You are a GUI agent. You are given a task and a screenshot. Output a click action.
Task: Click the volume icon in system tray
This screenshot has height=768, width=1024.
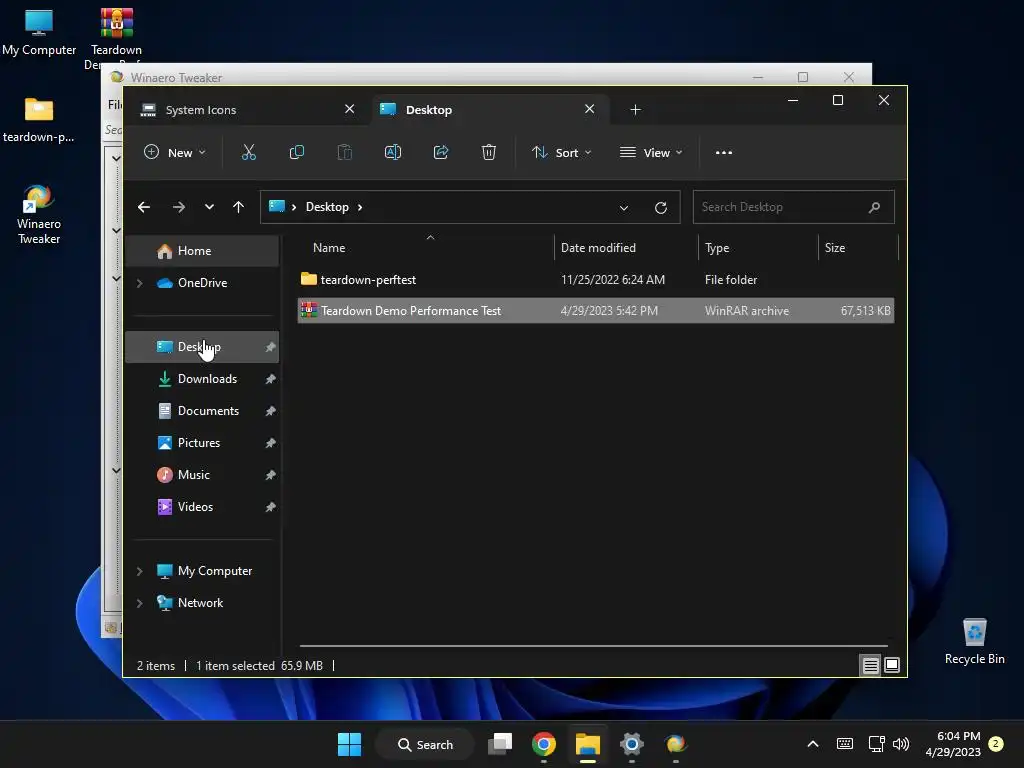901,744
